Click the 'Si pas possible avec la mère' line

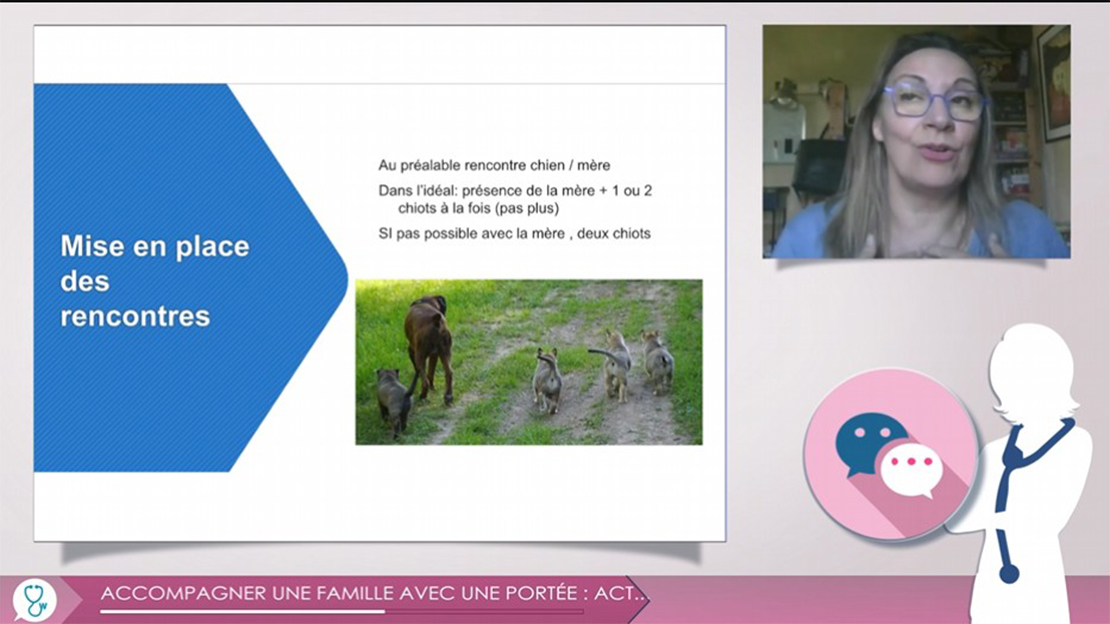coord(514,234)
